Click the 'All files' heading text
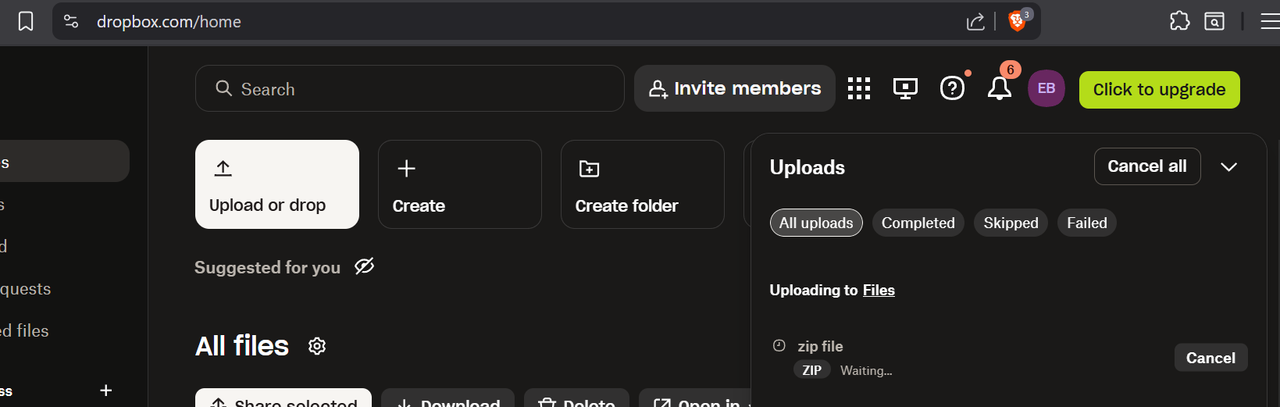The height and width of the screenshot is (407, 1280). [242, 346]
